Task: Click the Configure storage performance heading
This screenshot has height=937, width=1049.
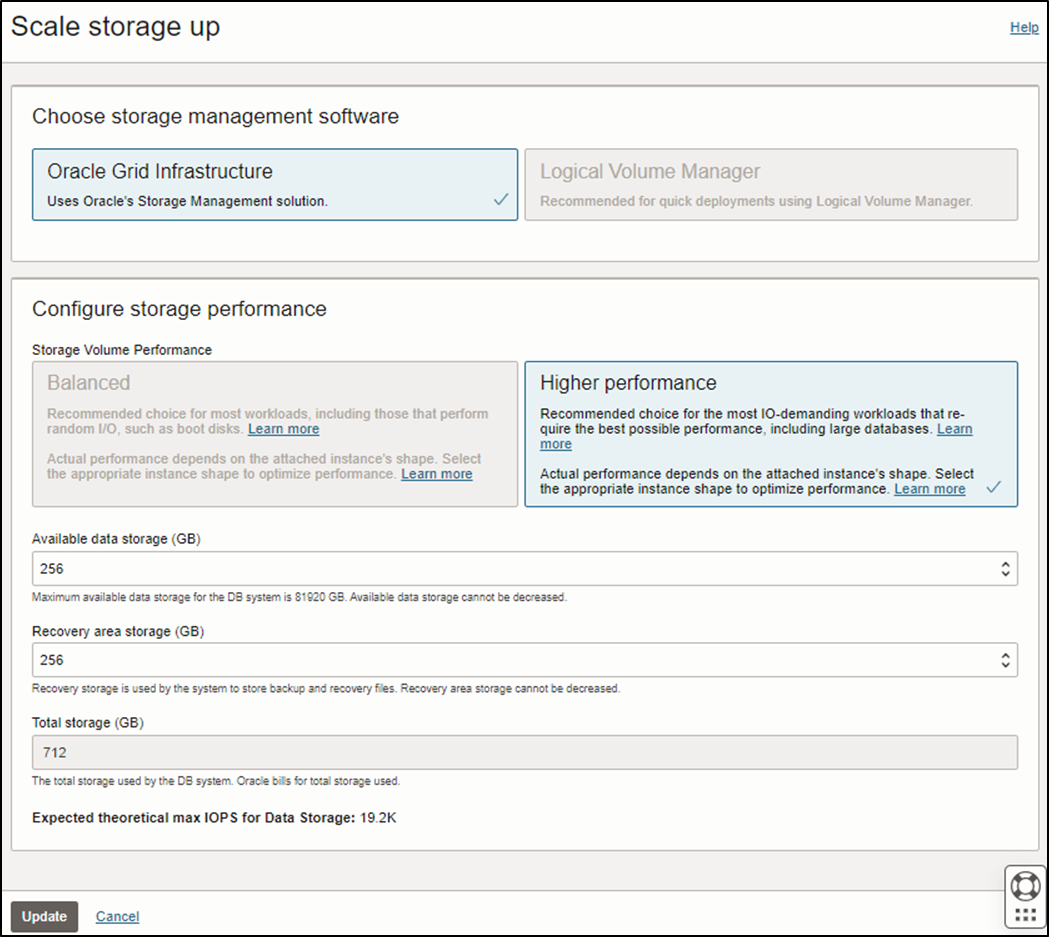Action: click(x=179, y=309)
